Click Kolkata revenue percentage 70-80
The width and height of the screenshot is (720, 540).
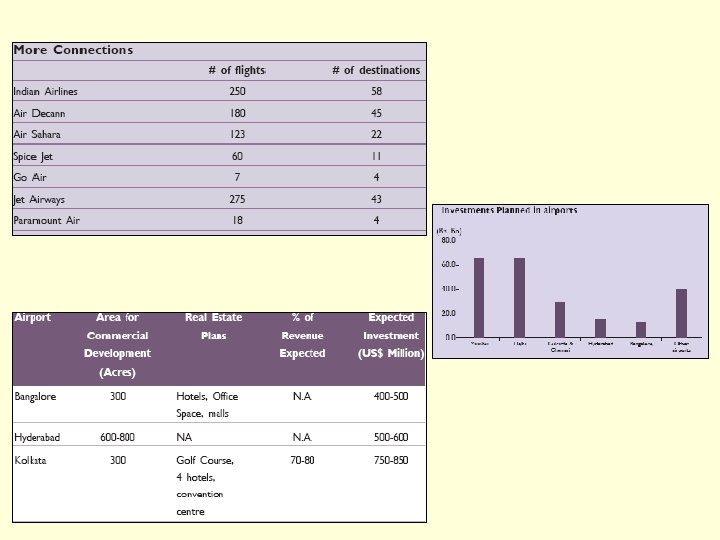(x=302, y=460)
